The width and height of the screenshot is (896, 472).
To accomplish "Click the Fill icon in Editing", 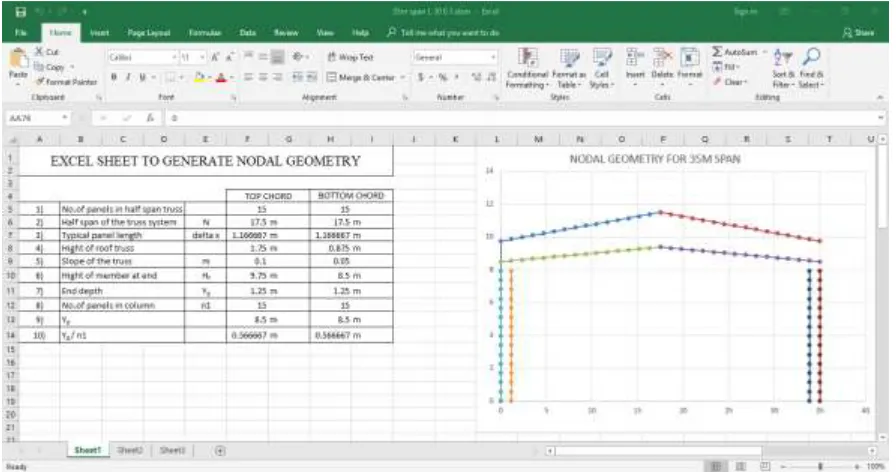I will point(717,67).
